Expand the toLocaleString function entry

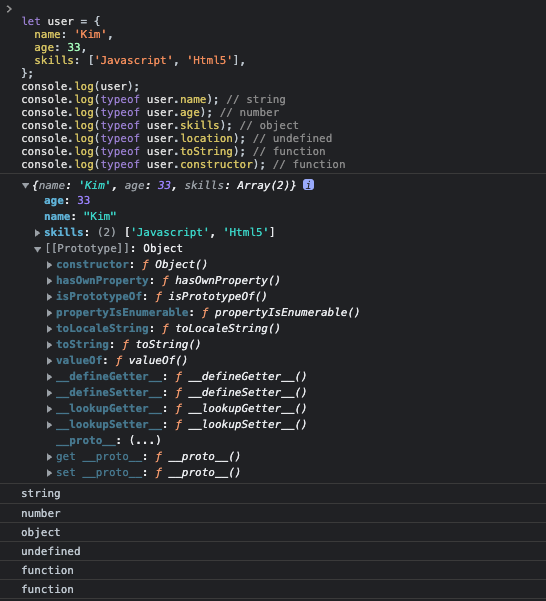[49, 329]
